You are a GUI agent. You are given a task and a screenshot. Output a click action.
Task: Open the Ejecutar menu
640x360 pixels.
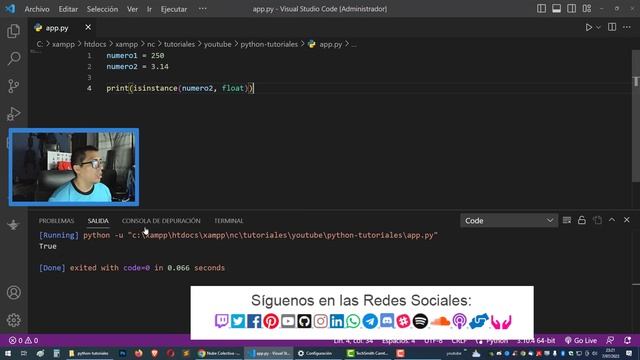coord(174,9)
